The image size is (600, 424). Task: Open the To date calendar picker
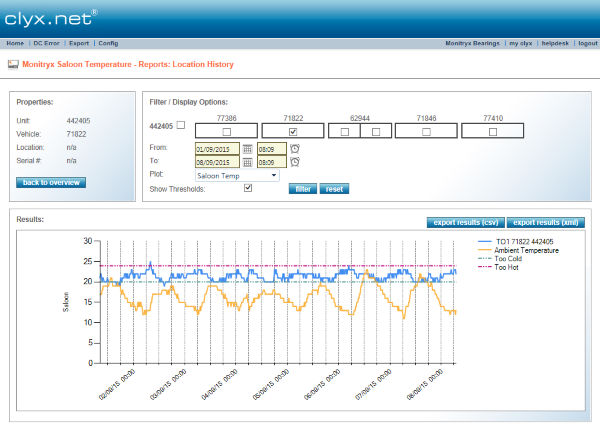(248, 162)
